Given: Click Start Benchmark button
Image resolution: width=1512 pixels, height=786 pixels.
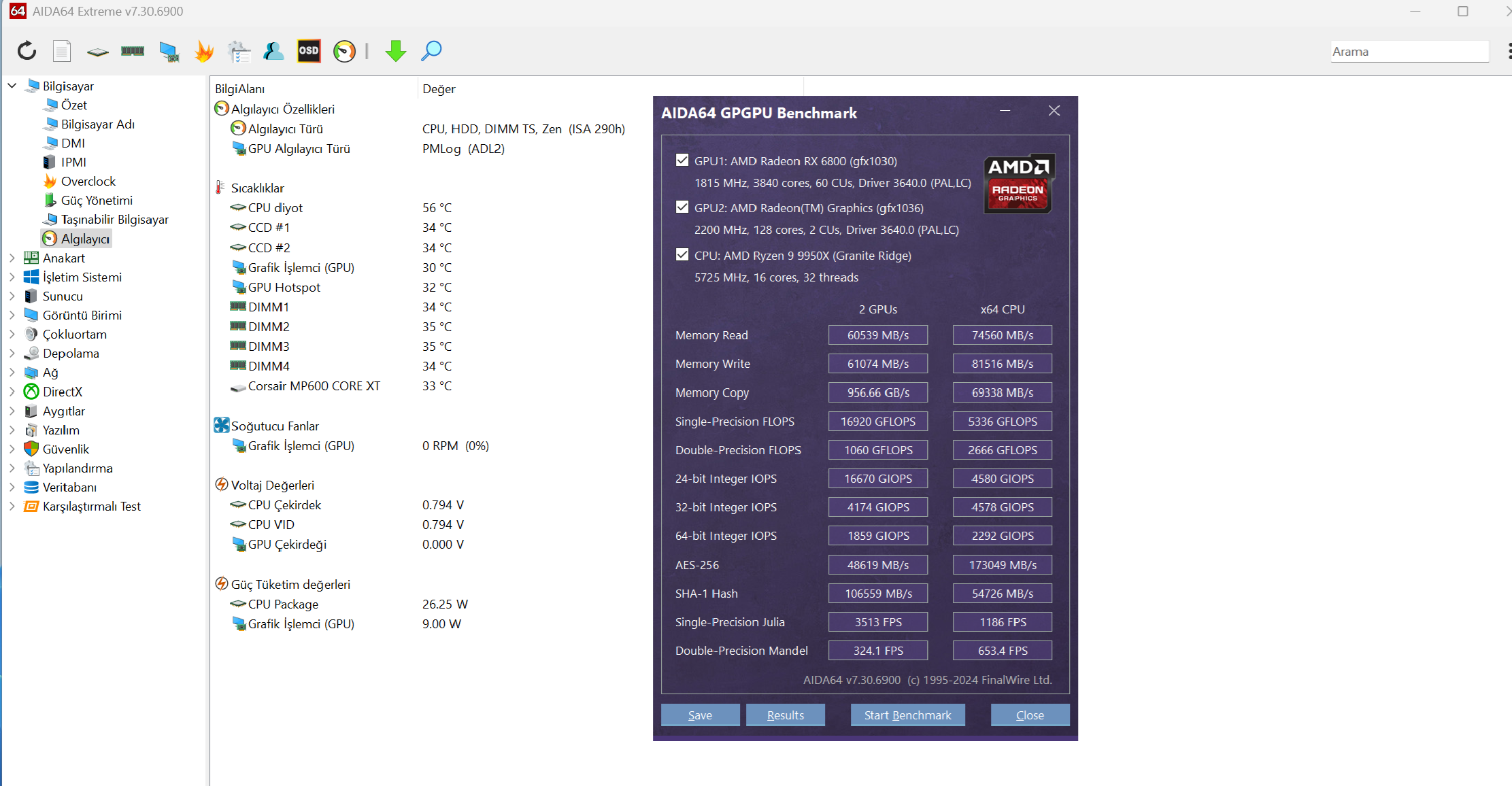Looking at the screenshot, I should click(x=907, y=715).
